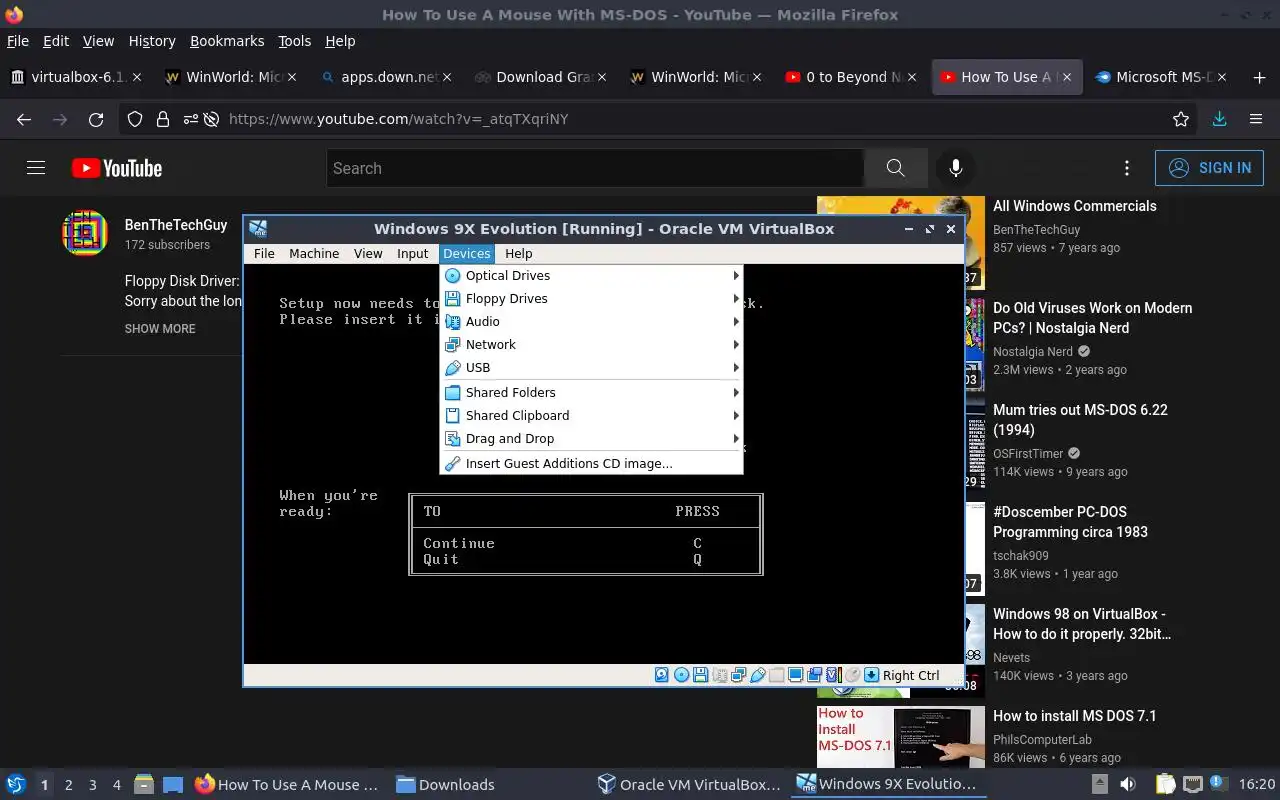Click the YouTube logo
The width and height of the screenshot is (1280, 800).
point(117,168)
